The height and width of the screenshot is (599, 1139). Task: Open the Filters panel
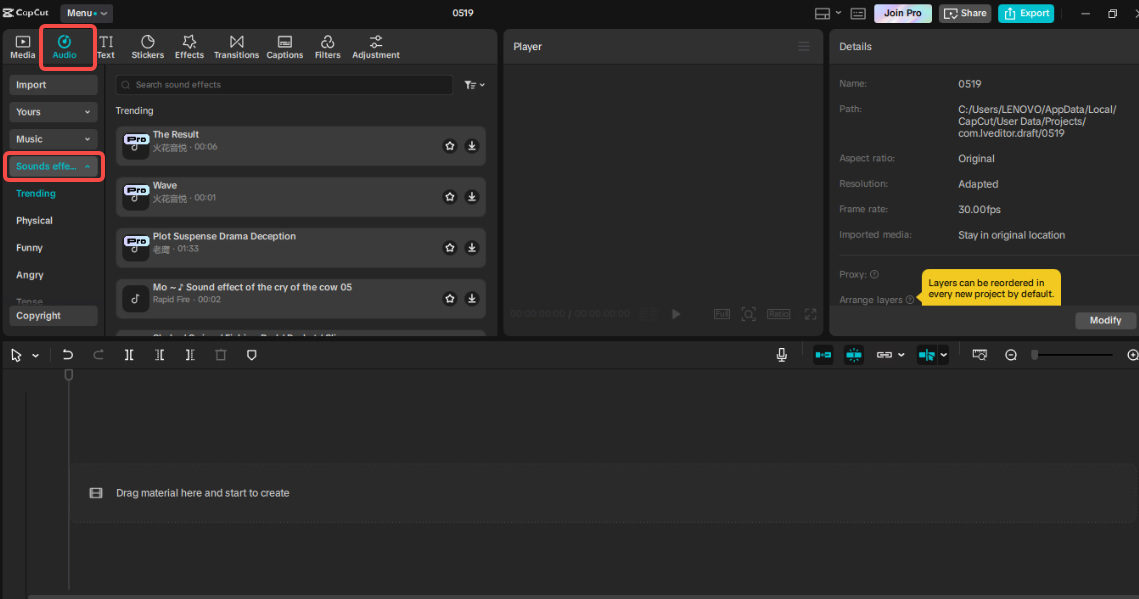[327, 46]
